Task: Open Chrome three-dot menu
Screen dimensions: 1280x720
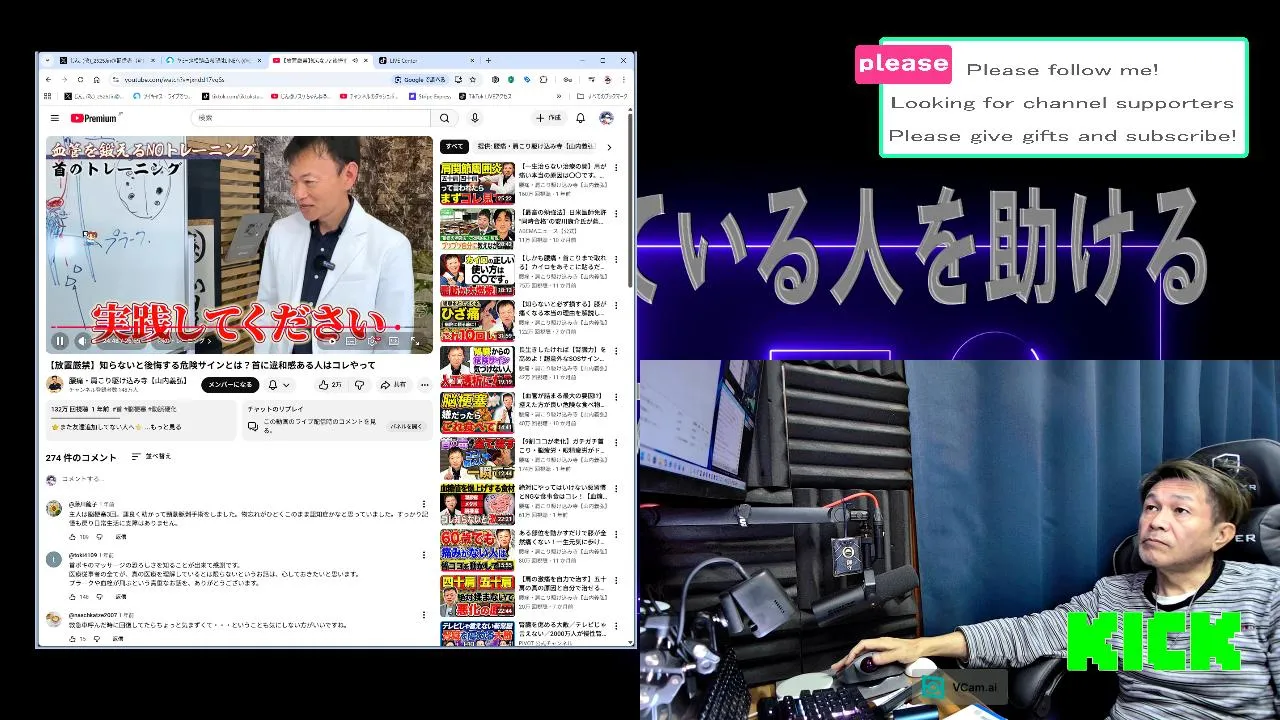Action: [624, 79]
